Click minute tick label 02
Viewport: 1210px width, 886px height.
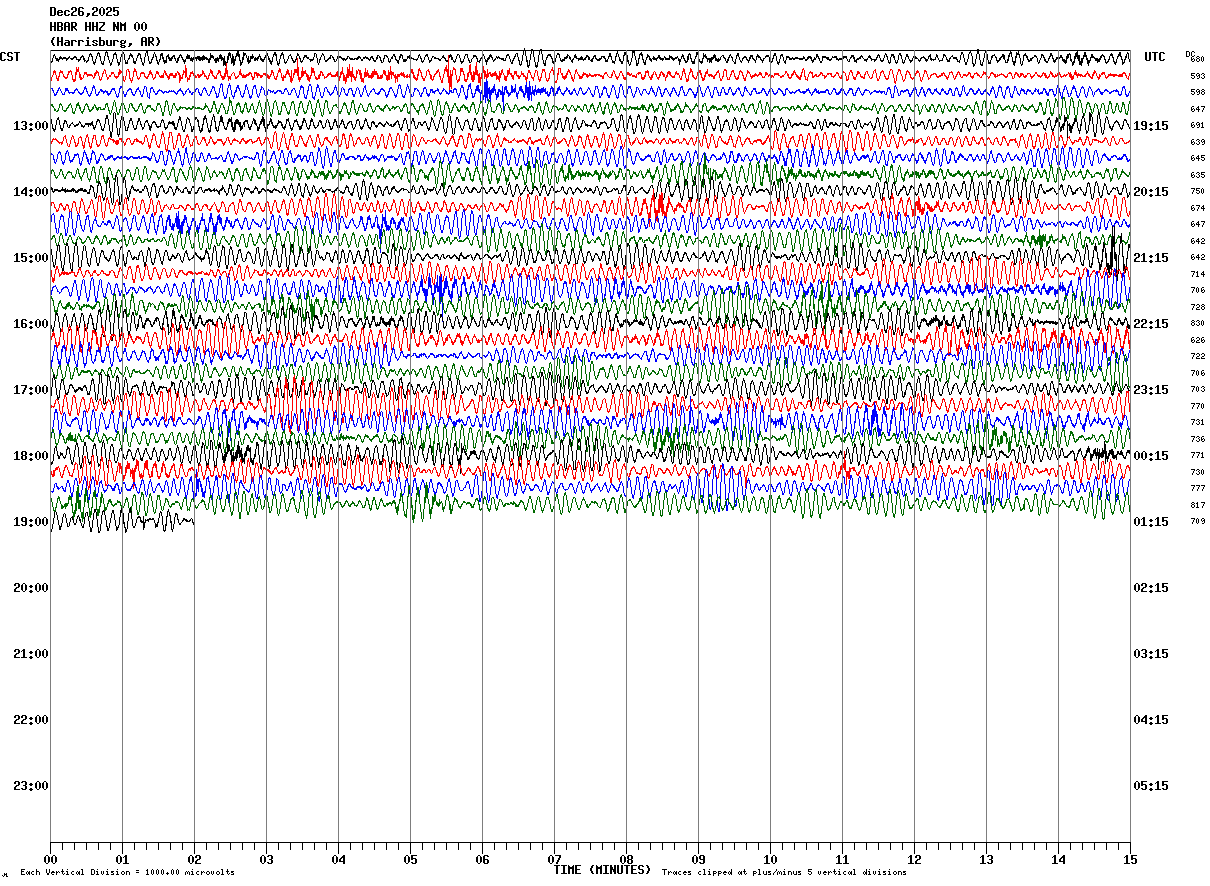(x=194, y=859)
